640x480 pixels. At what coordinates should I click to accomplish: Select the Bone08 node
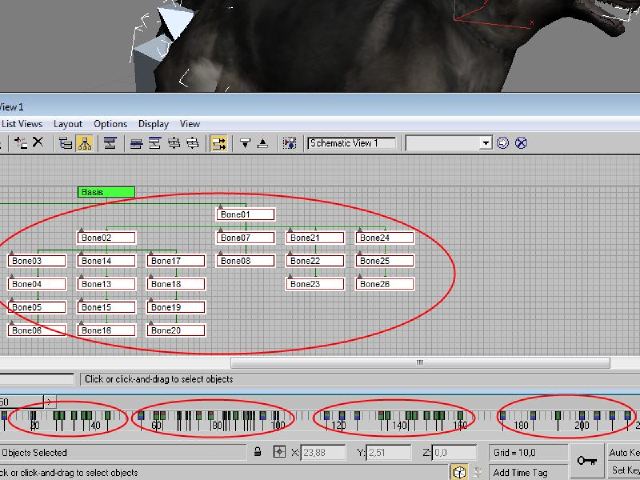246,261
